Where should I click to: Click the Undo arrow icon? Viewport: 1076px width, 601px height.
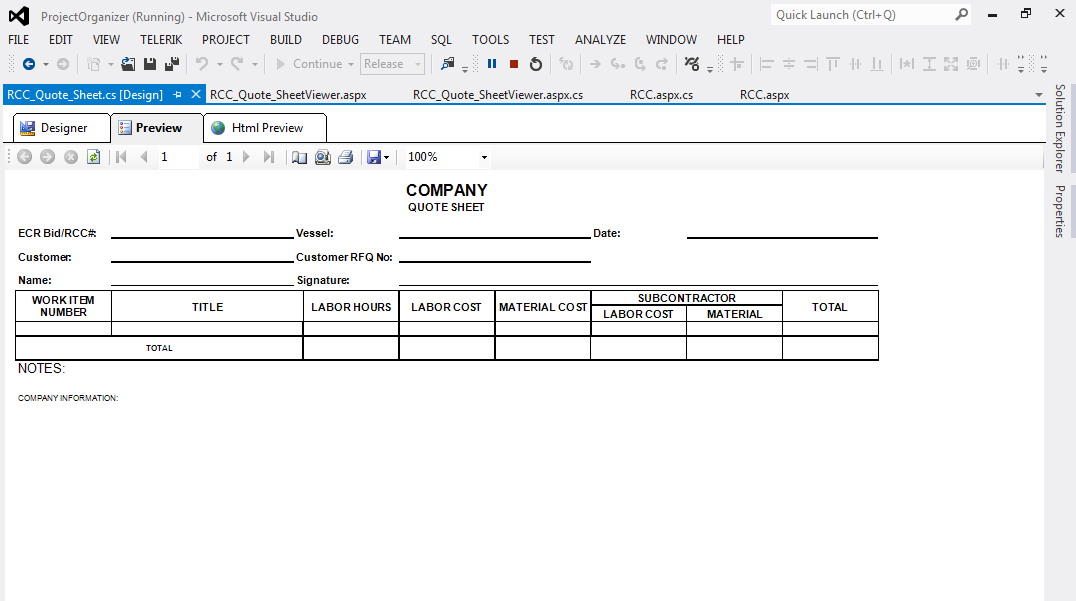[202, 64]
